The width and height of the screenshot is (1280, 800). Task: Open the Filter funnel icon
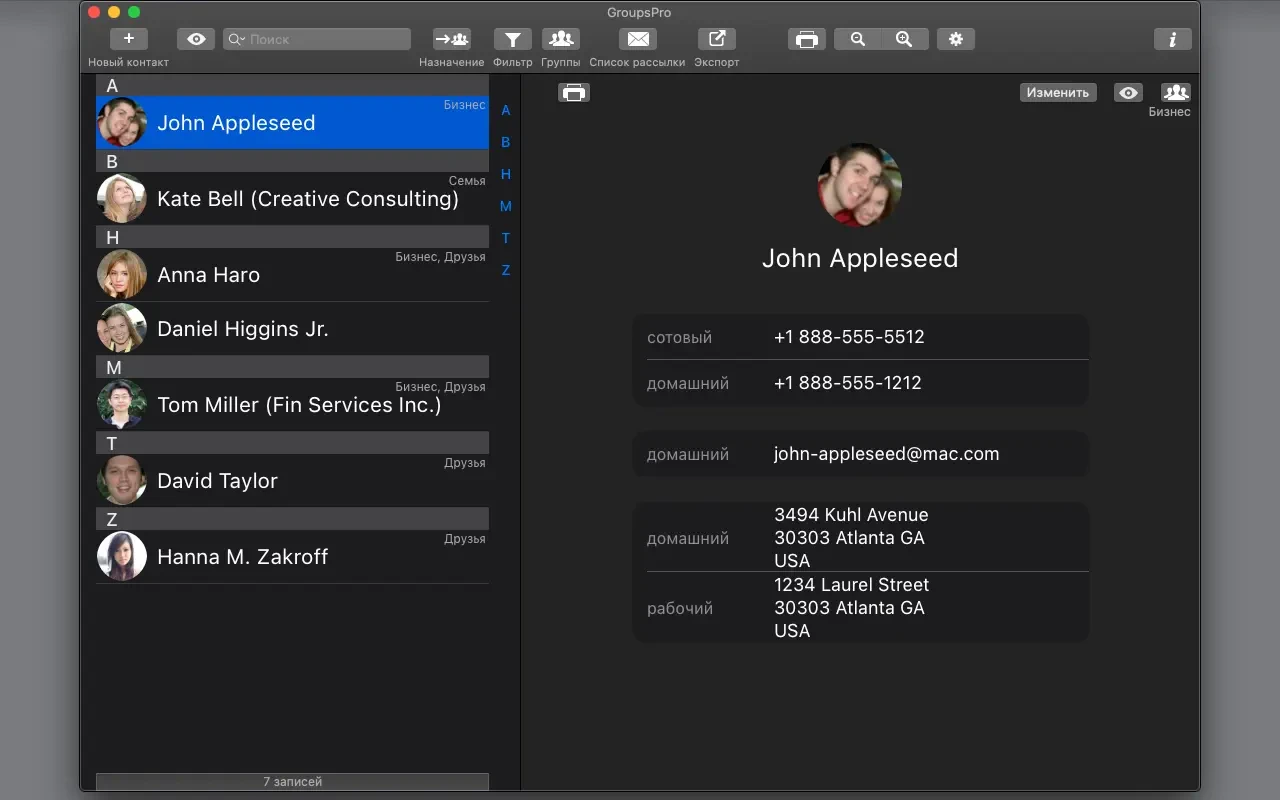512,39
